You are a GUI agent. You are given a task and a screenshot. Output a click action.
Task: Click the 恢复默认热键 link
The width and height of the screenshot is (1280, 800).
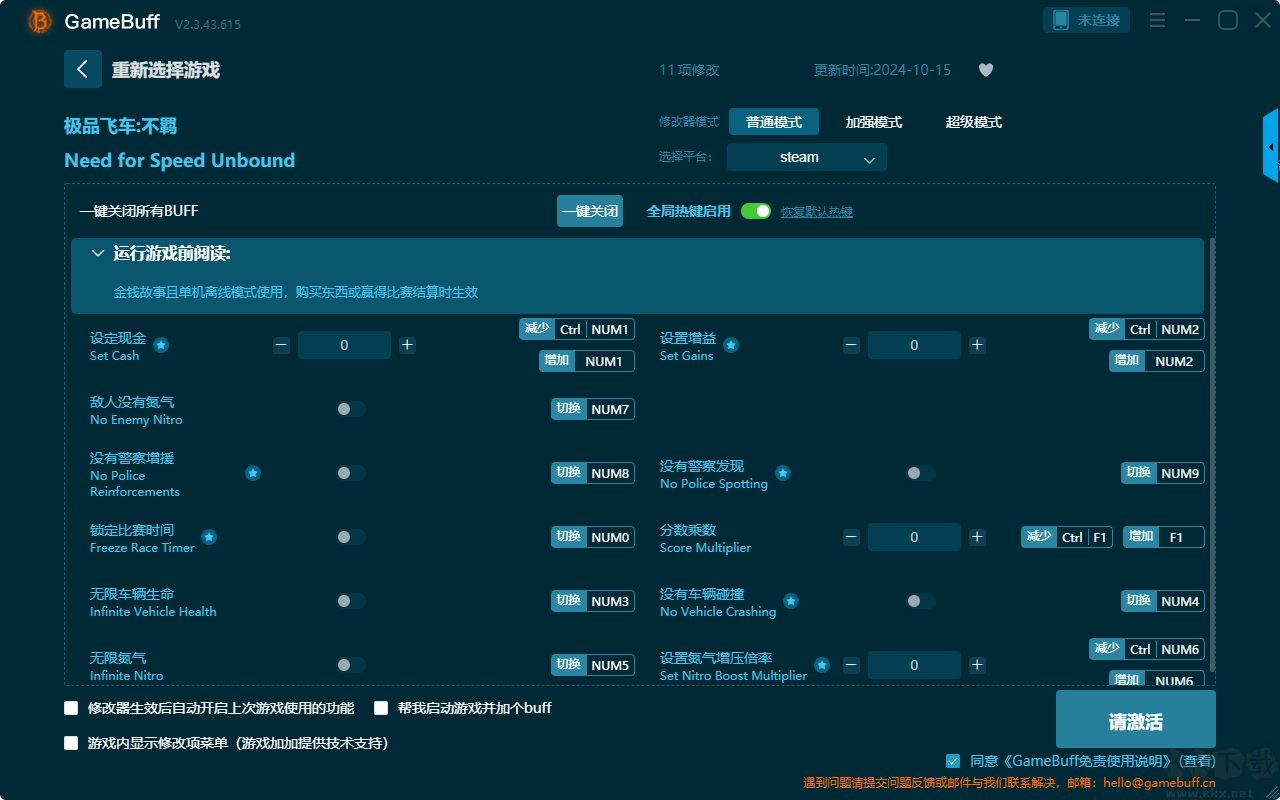(x=817, y=212)
